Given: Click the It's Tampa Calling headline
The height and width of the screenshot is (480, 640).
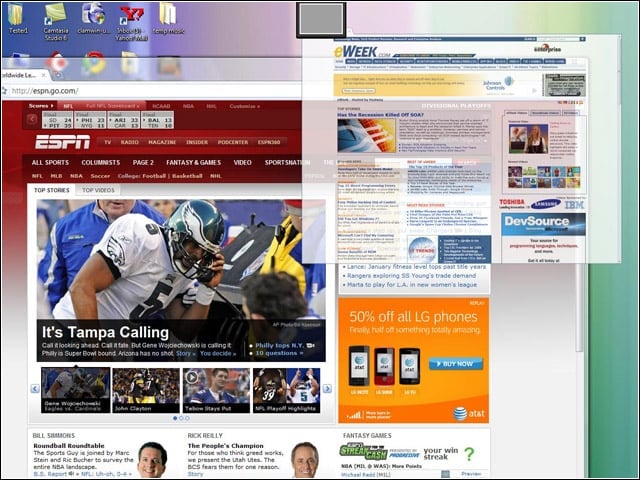Looking at the screenshot, I should point(105,332).
